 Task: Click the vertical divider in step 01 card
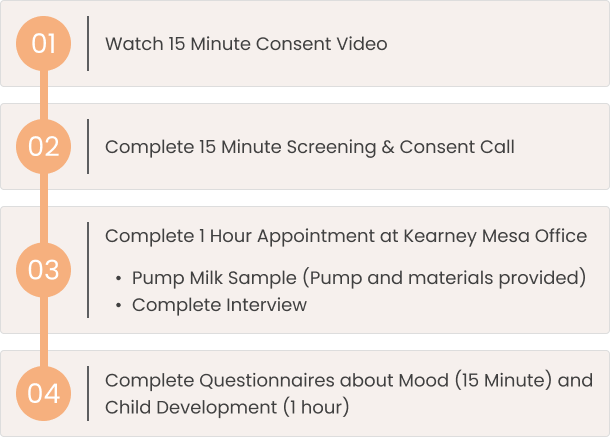tap(88, 44)
